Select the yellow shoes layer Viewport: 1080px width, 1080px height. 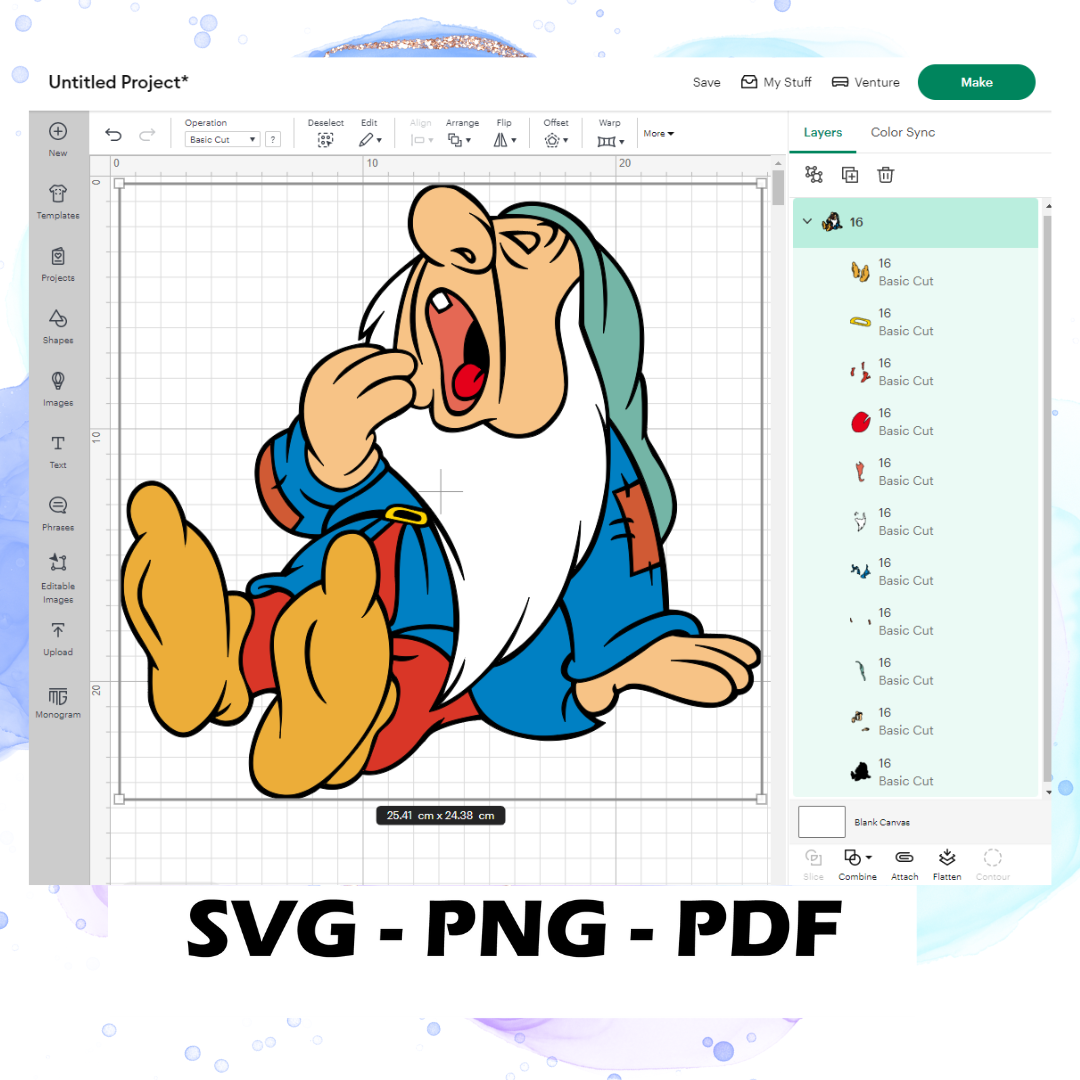[x=915, y=272]
